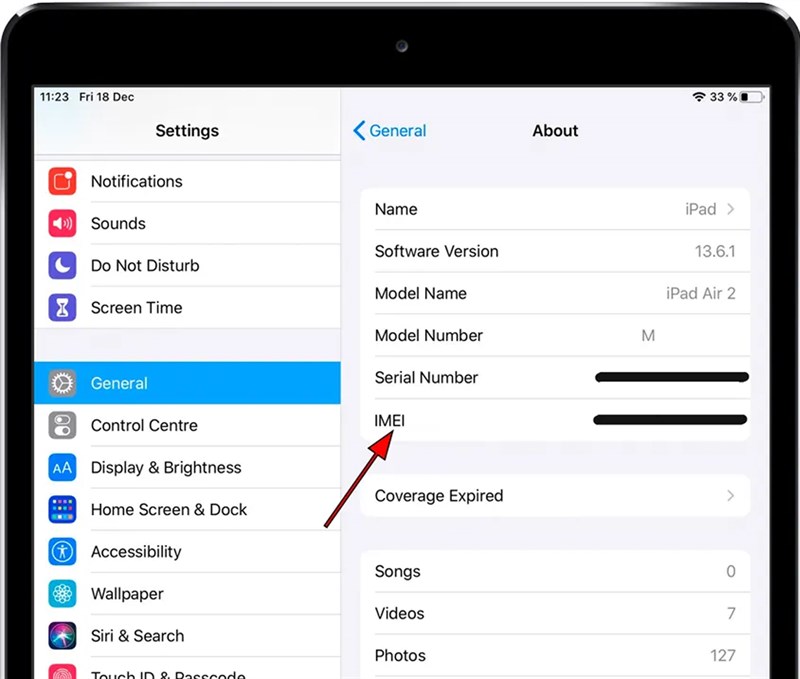The width and height of the screenshot is (800, 679).
Task: Tap the Wallpaper flower icon
Action: [62, 594]
